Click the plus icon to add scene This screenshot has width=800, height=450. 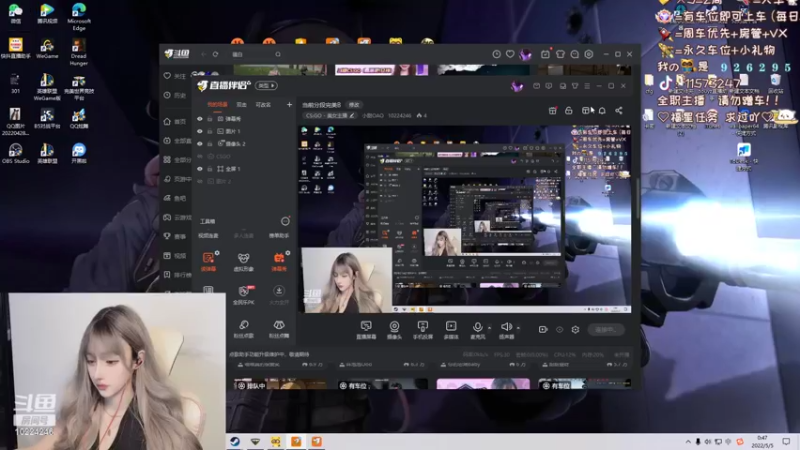tap(289, 105)
